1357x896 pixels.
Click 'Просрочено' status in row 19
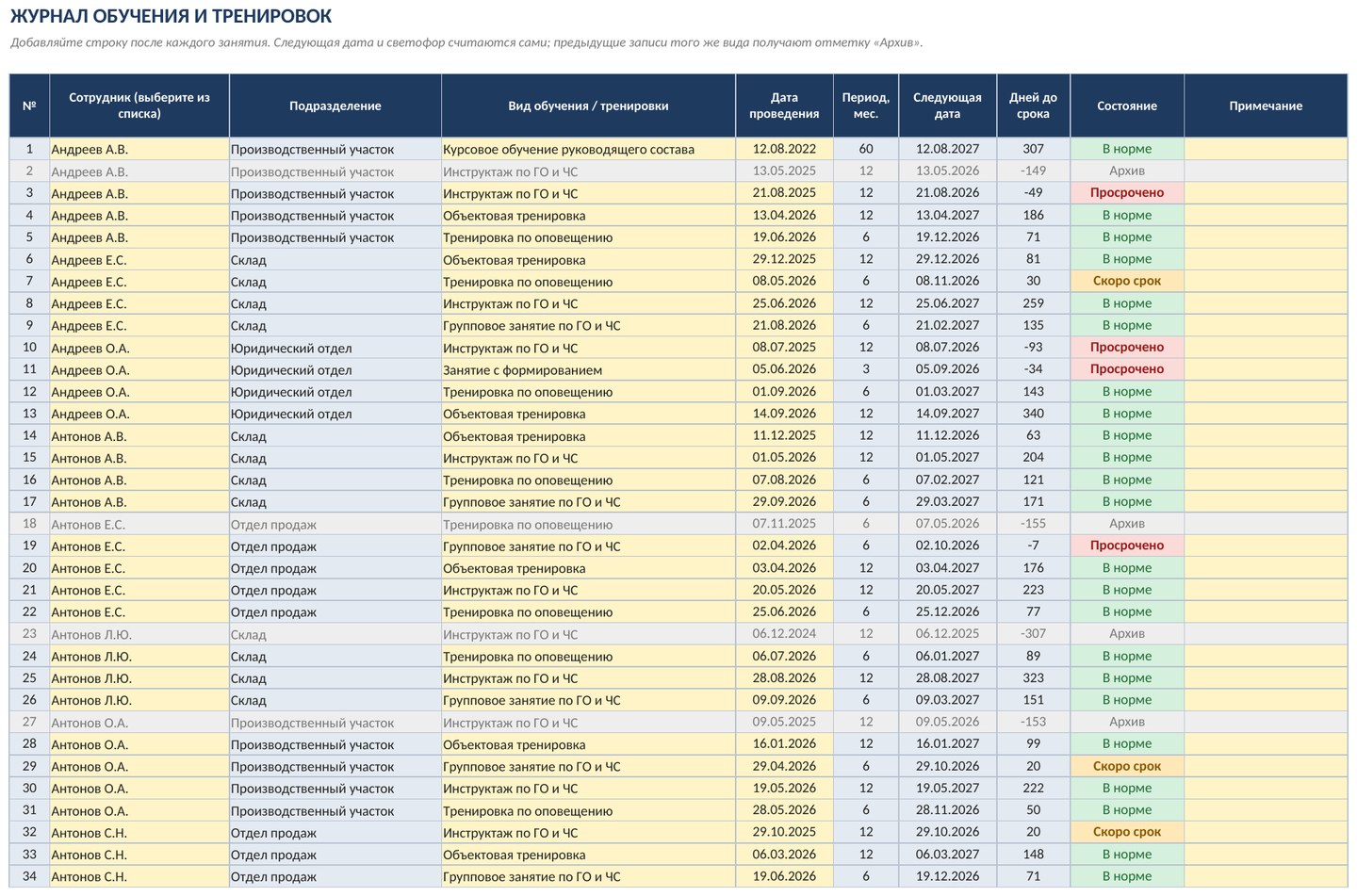1127,546
